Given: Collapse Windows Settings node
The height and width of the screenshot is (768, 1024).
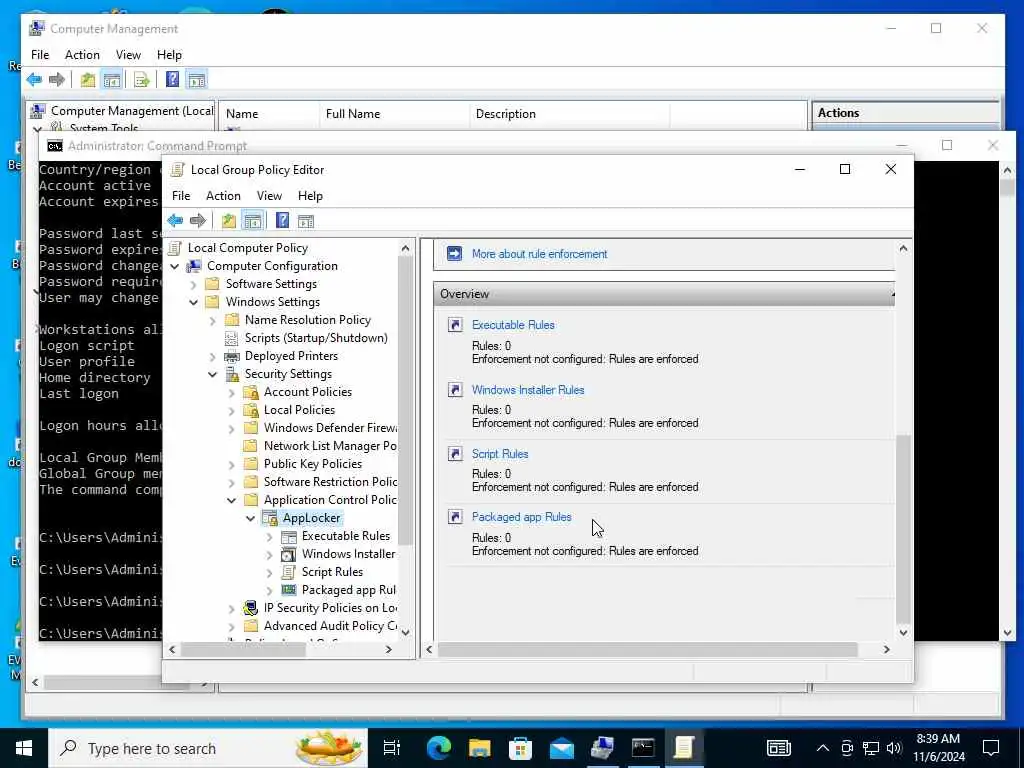Looking at the screenshot, I should coord(194,302).
